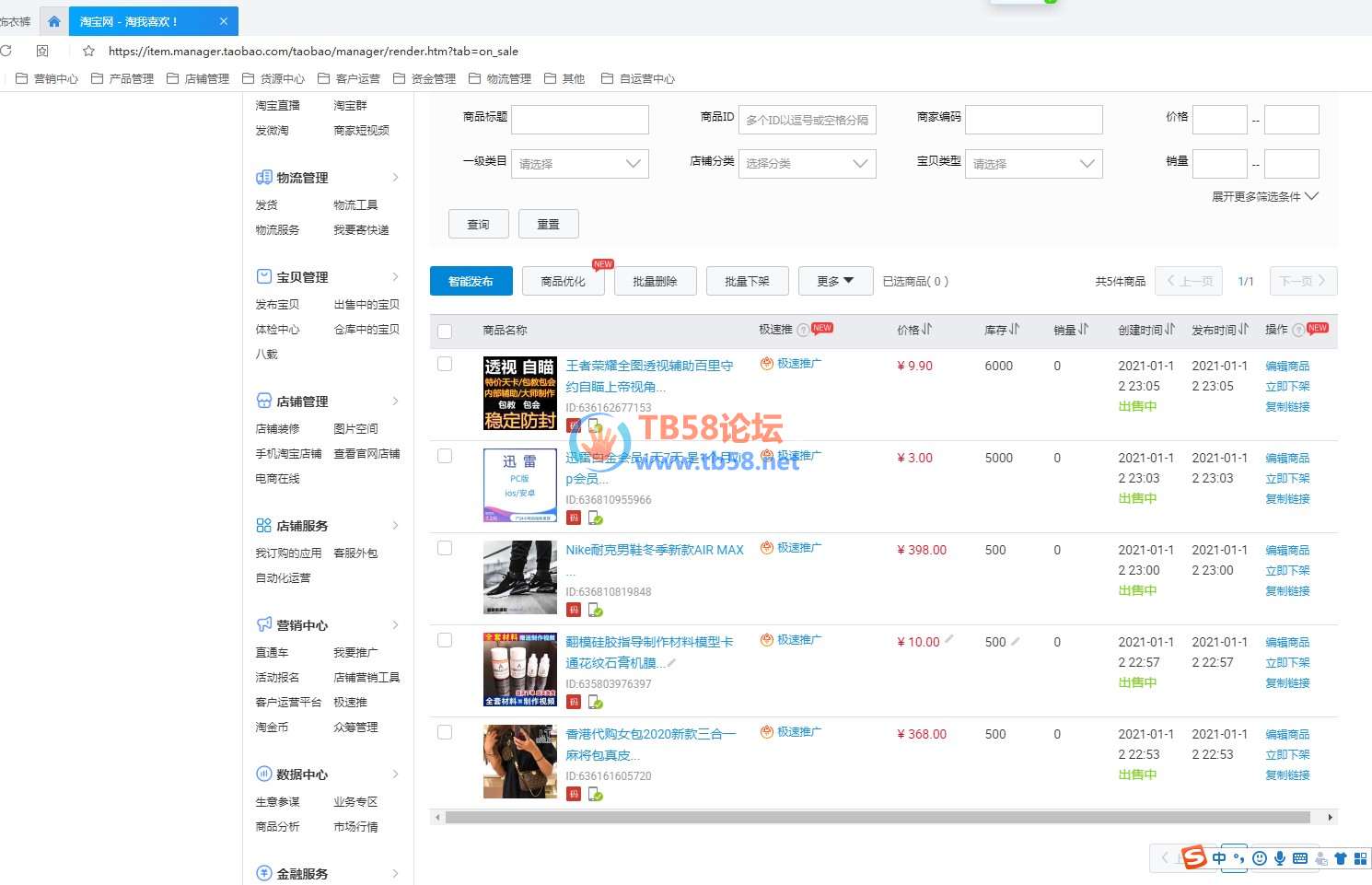Open the 更多 batch actions dropdown
This screenshot has width=1372, height=885.
click(835, 281)
